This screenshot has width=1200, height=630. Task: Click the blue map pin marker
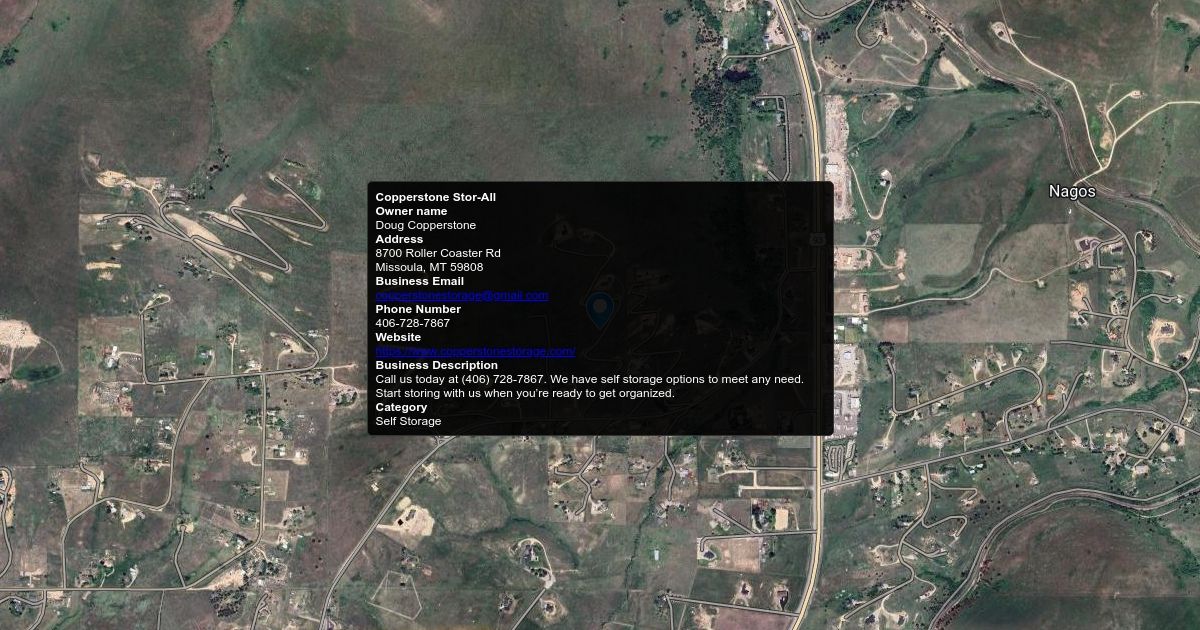[x=599, y=310]
